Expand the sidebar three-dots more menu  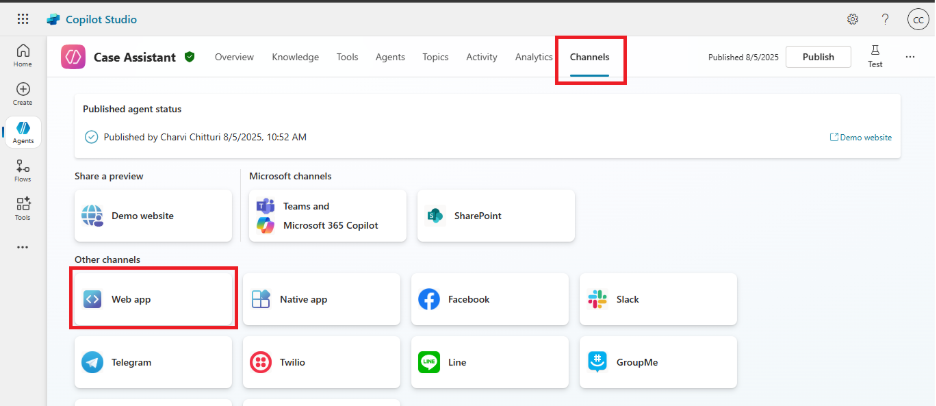(x=23, y=247)
